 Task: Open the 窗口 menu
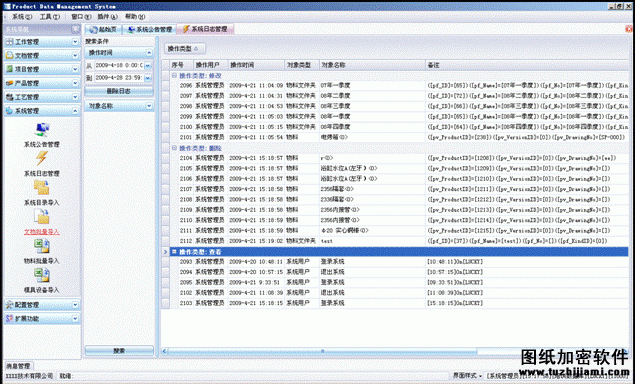[81, 17]
